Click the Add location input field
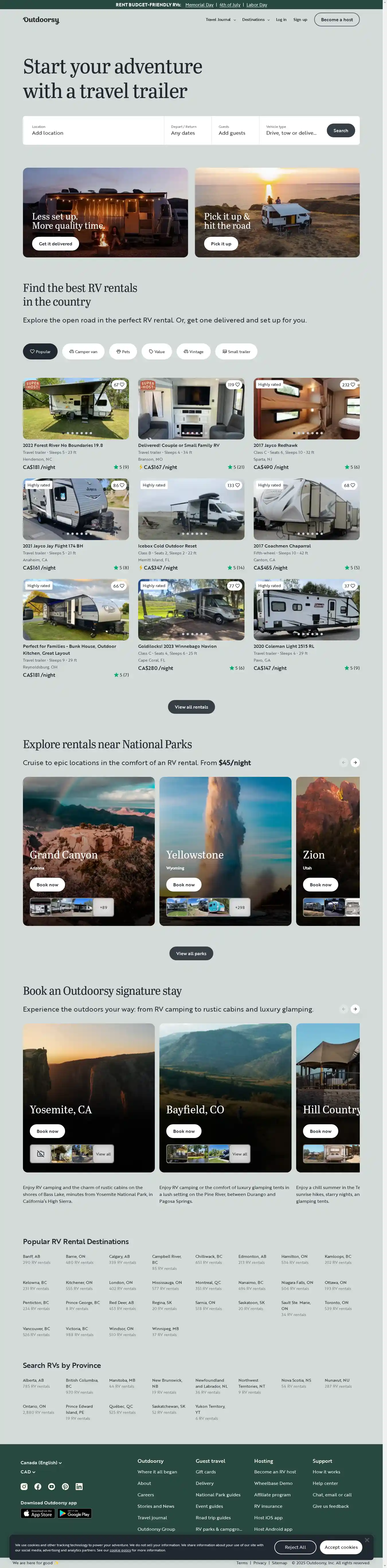This screenshot has width=387, height=1568. click(93, 130)
